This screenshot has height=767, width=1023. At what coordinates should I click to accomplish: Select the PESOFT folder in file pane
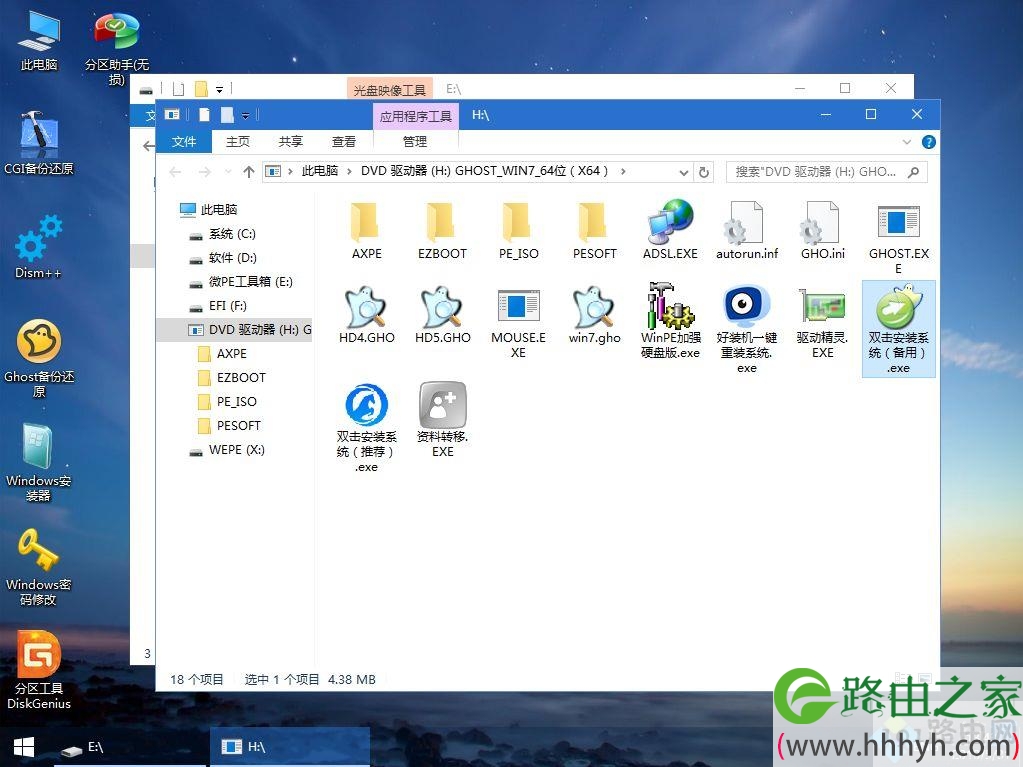(594, 231)
